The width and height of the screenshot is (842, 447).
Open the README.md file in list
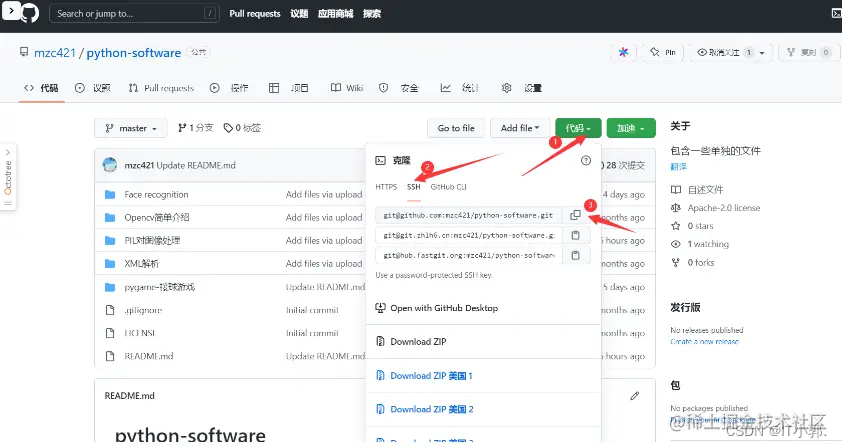click(149, 356)
